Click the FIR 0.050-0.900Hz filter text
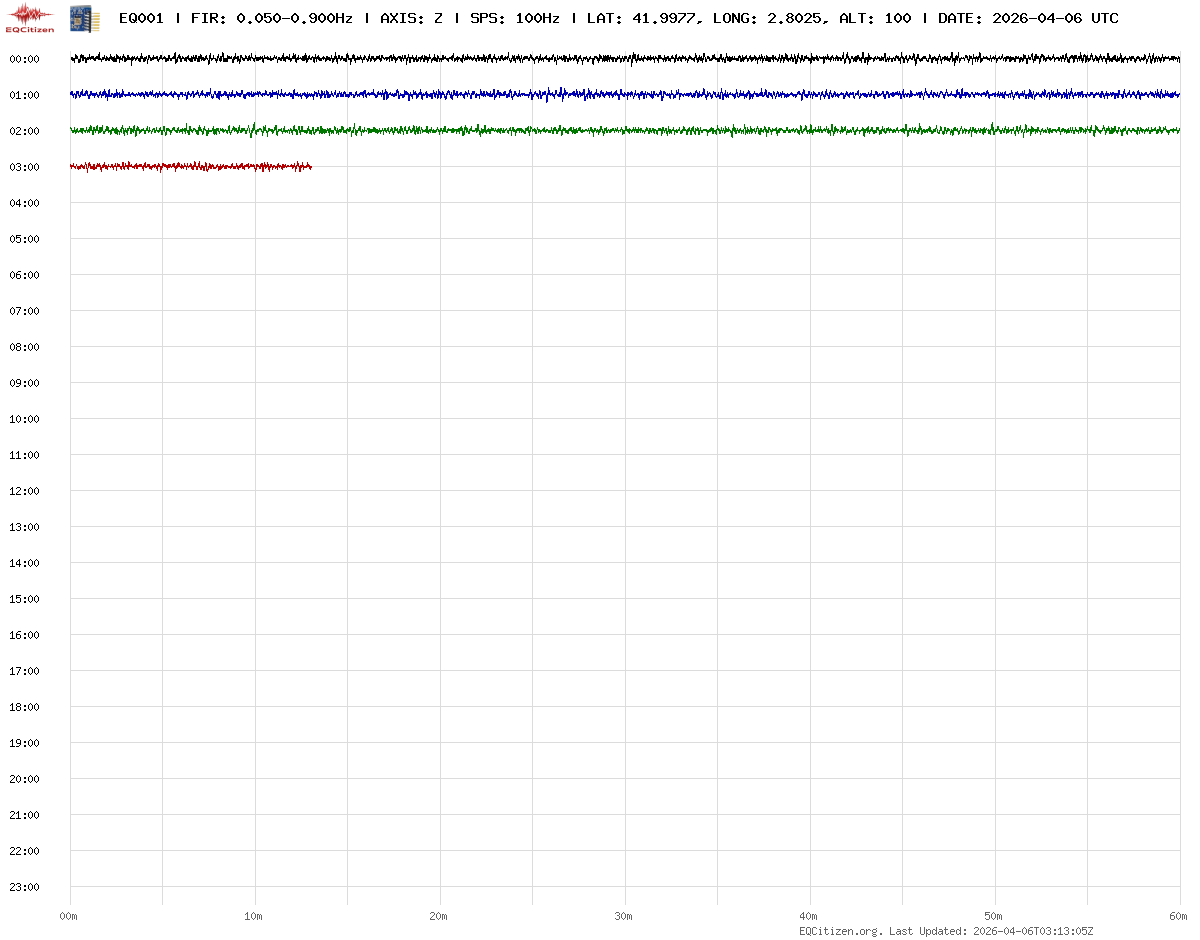The height and width of the screenshot is (940, 1200). 271,18
